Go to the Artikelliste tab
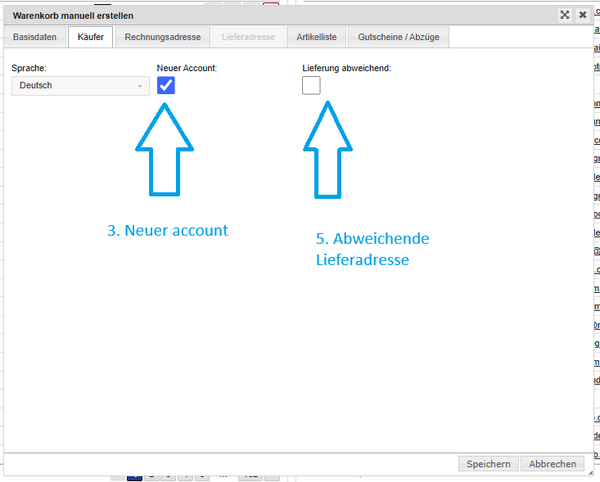The image size is (600, 482). 316,37
